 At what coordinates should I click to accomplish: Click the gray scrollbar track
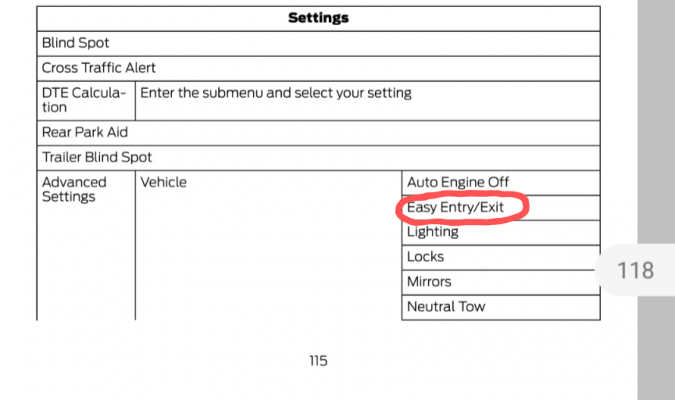(656, 129)
